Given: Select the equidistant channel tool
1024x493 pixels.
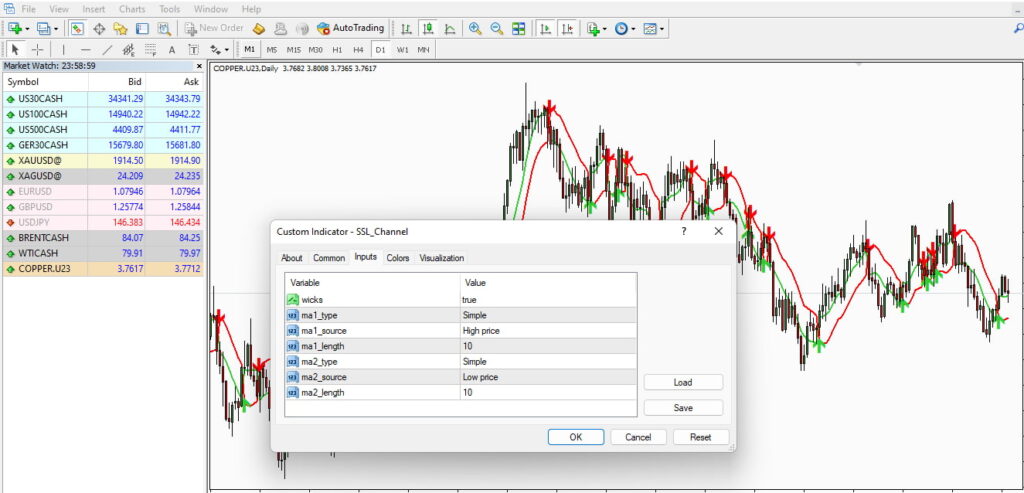Looking at the screenshot, I should tap(129, 50).
